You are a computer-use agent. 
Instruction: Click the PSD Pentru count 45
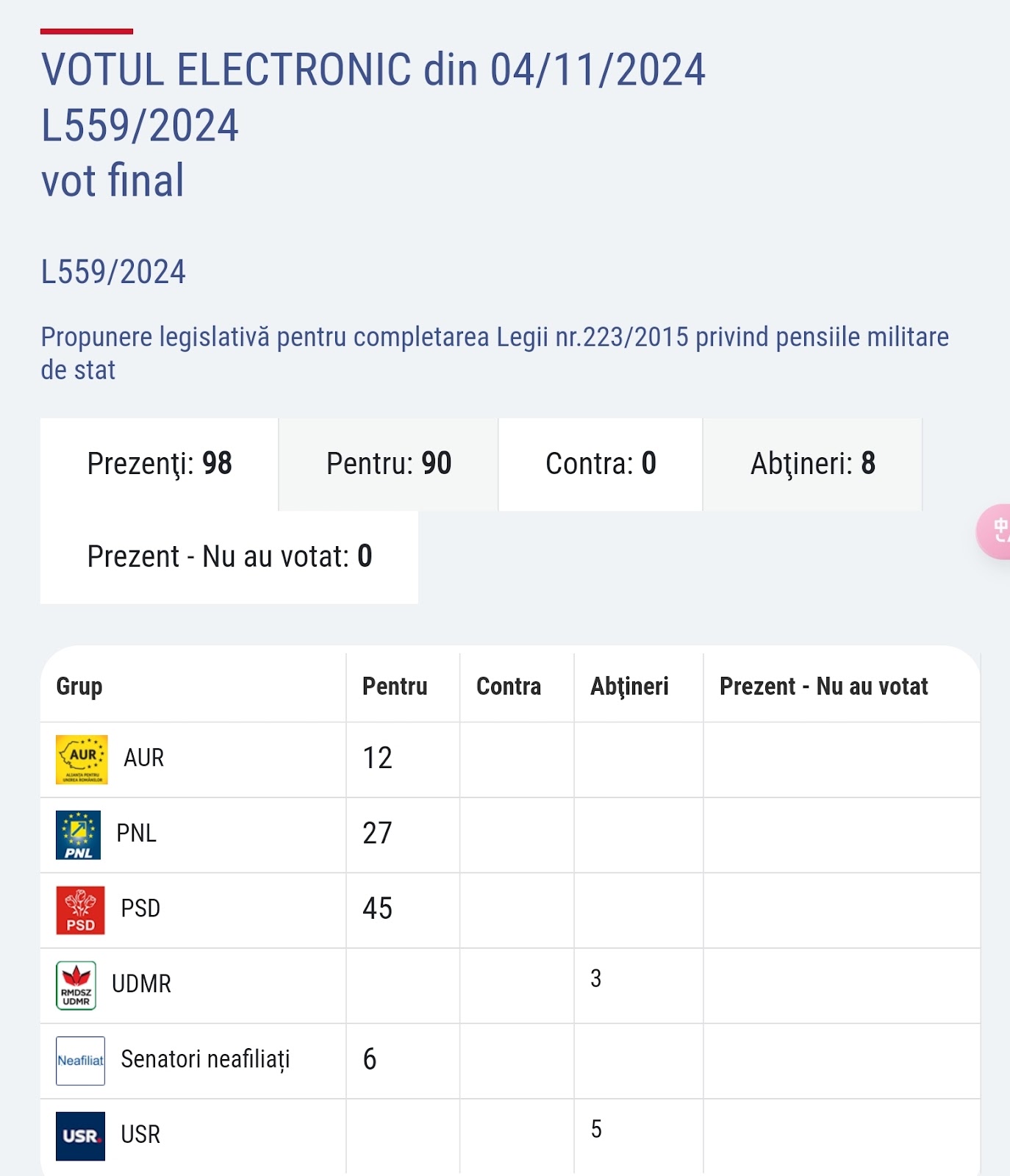[x=377, y=909]
